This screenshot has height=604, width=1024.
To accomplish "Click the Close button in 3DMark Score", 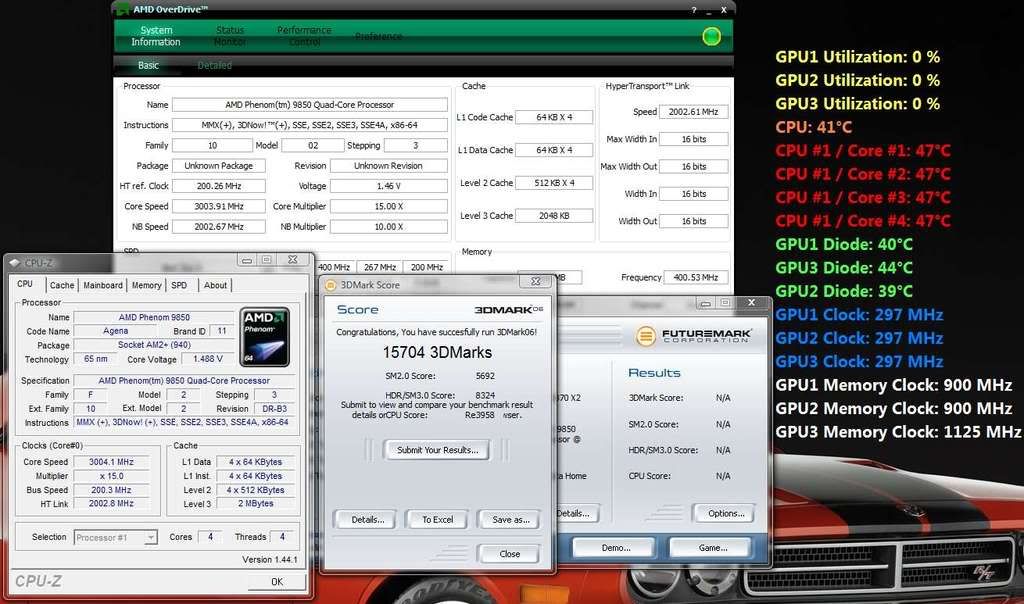I will (509, 554).
